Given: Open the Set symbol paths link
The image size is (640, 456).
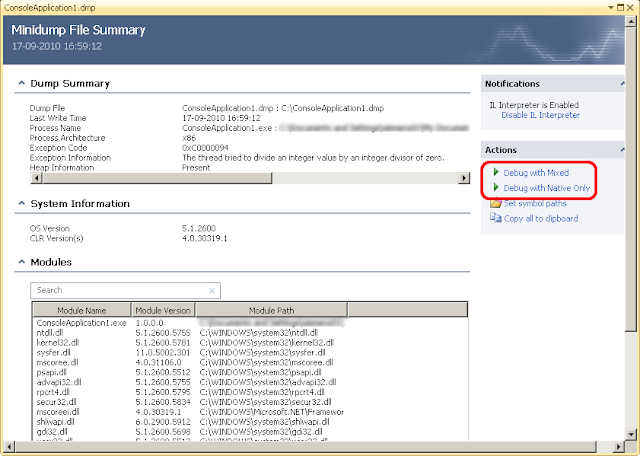Looking at the screenshot, I should pyautogui.click(x=535, y=203).
